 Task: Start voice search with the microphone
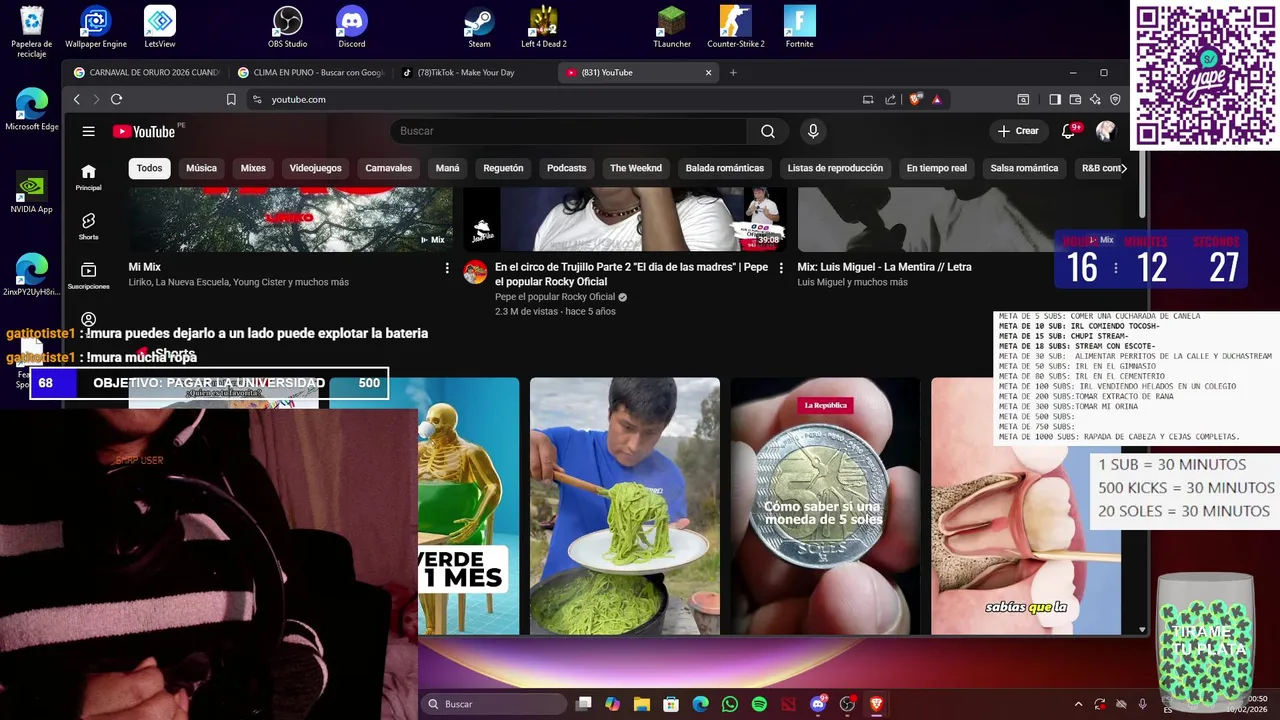(x=813, y=131)
